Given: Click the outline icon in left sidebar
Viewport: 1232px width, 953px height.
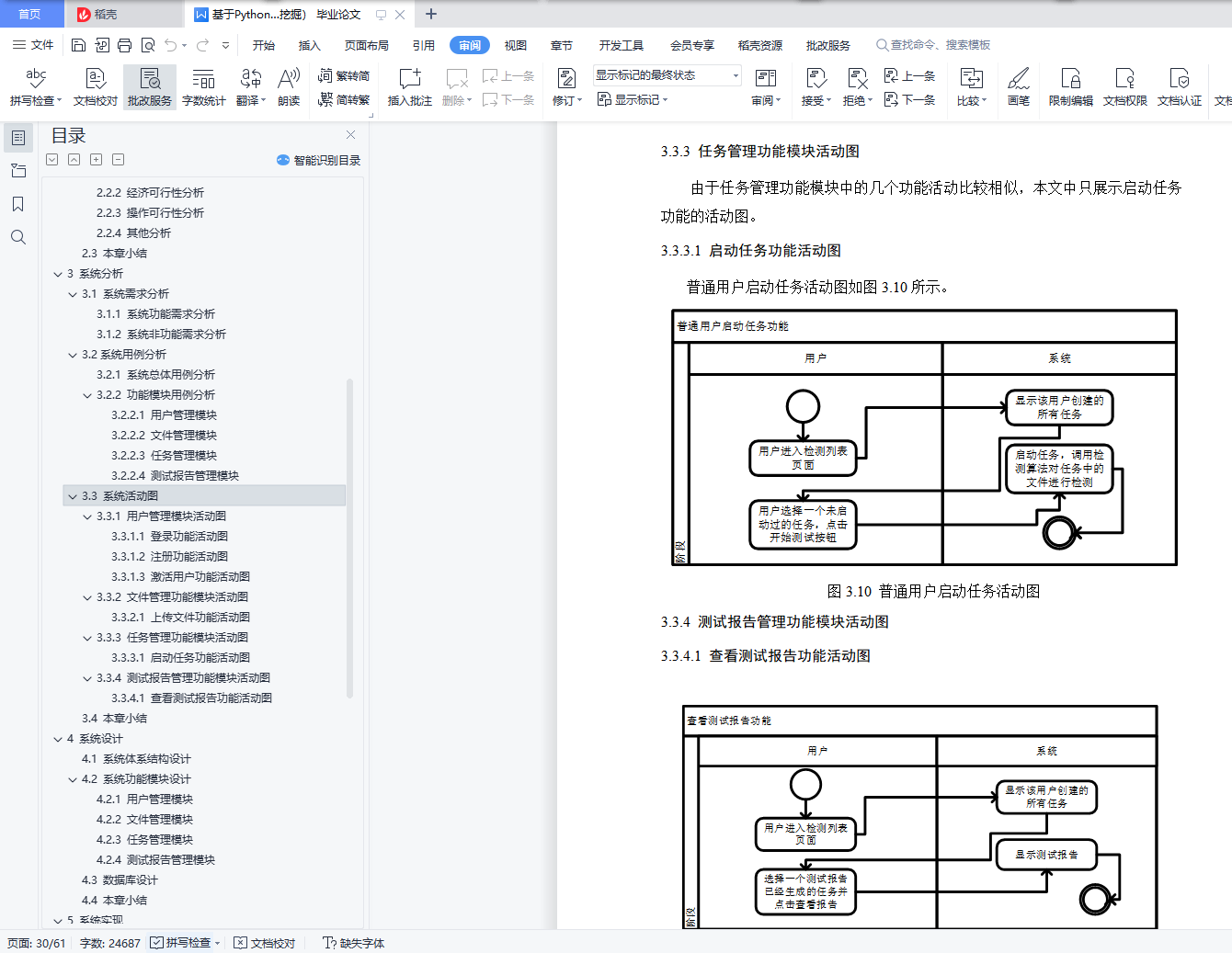Looking at the screenshot, I should 18,138.
